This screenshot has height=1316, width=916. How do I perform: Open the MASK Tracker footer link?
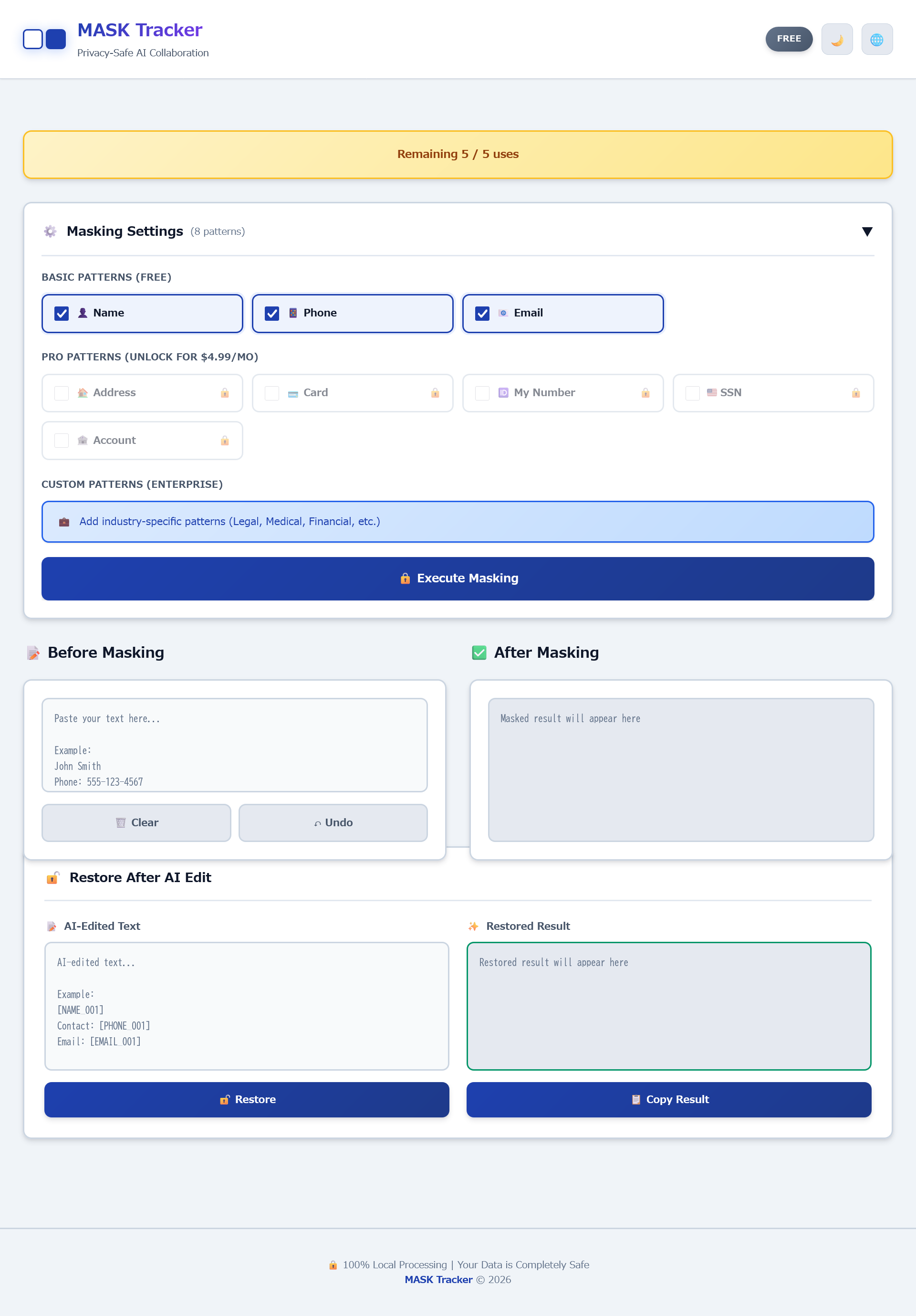(438, 1279)
